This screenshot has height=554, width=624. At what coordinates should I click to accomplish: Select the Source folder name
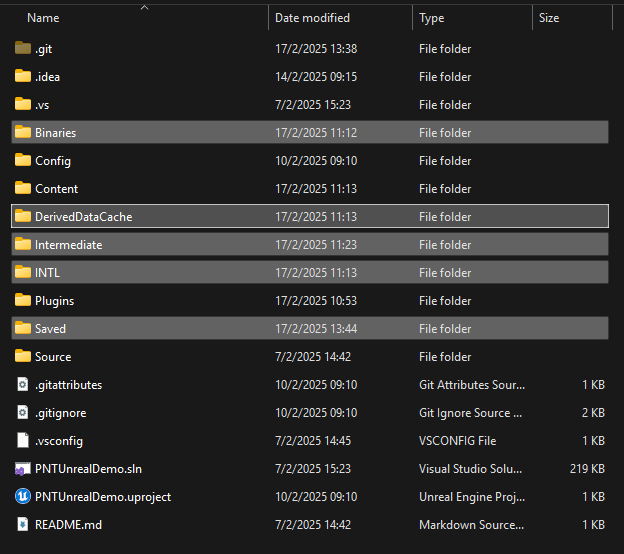coord(53,357)
